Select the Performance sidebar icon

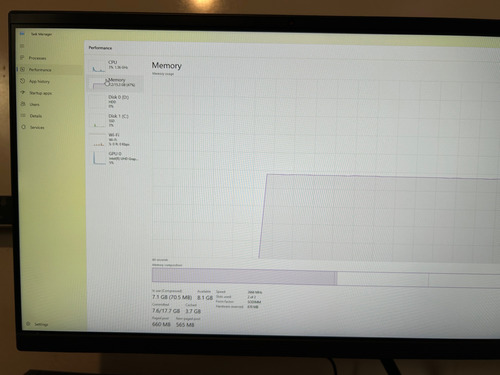click(x=23, y=69)
